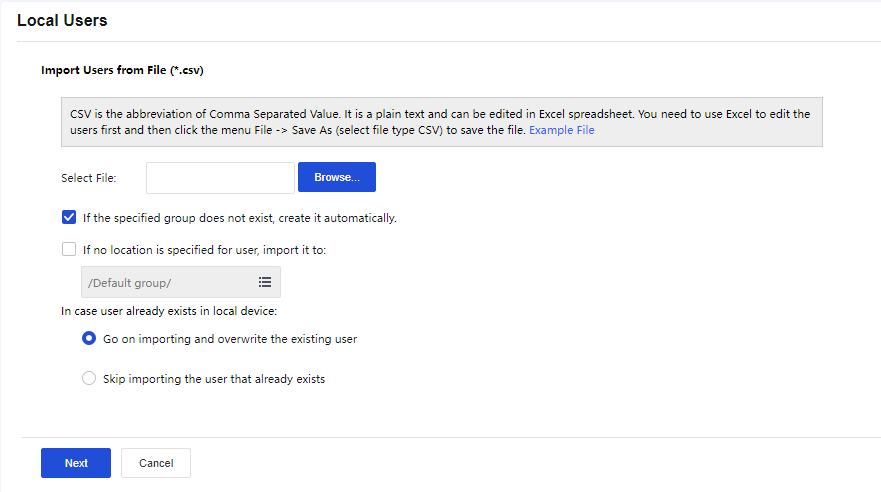Click the Local Users page title
Screen dimensions: 881x492
click(62, 20)
